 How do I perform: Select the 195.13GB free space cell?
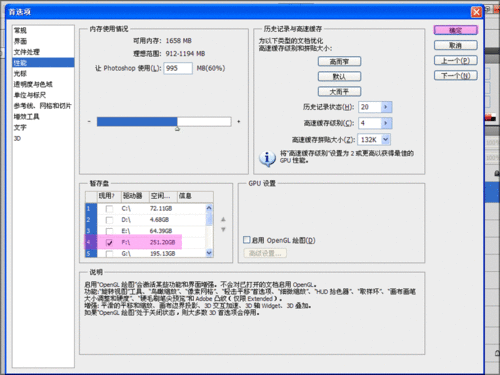(162, 254)
